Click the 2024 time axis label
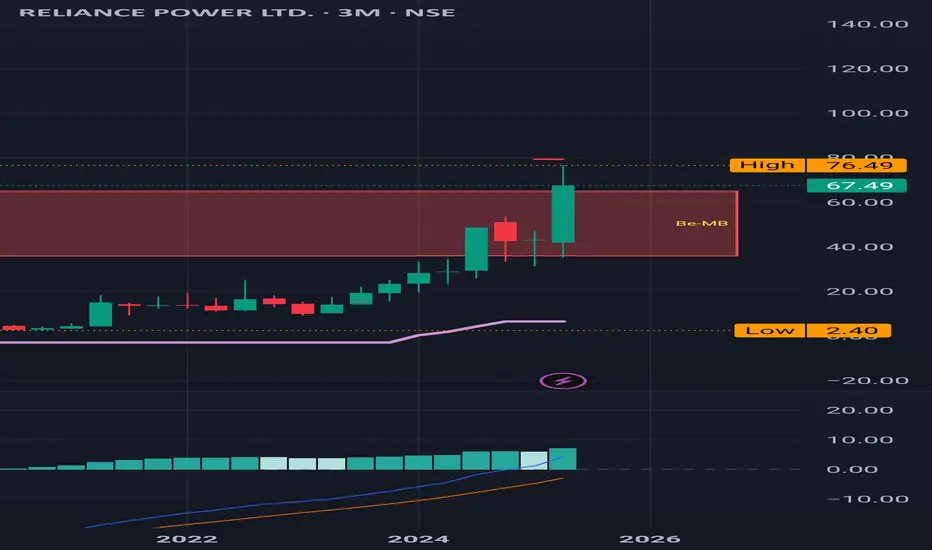This screenshot has width=932, height=550. coord(418,539)
